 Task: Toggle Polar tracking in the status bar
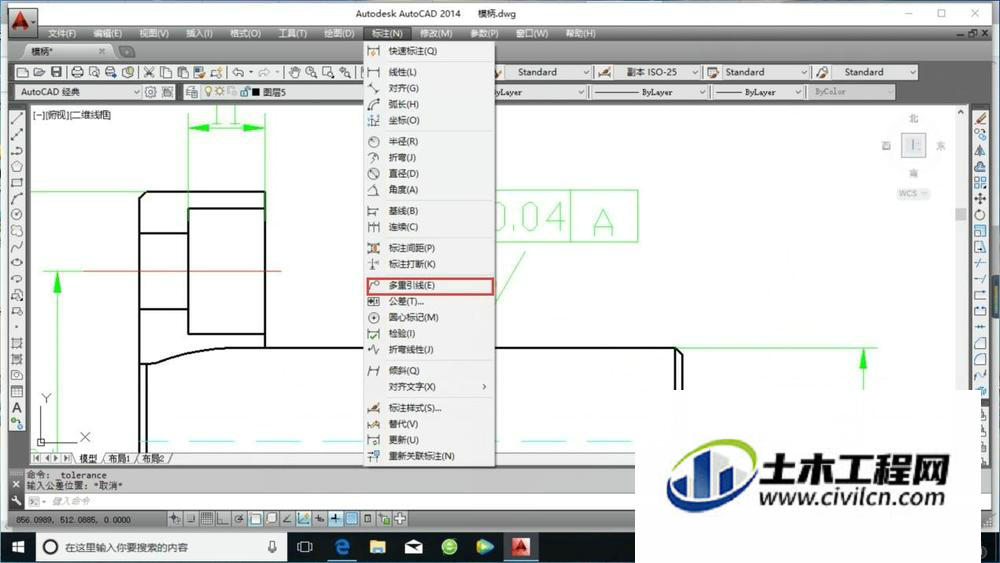click(239, 519)
